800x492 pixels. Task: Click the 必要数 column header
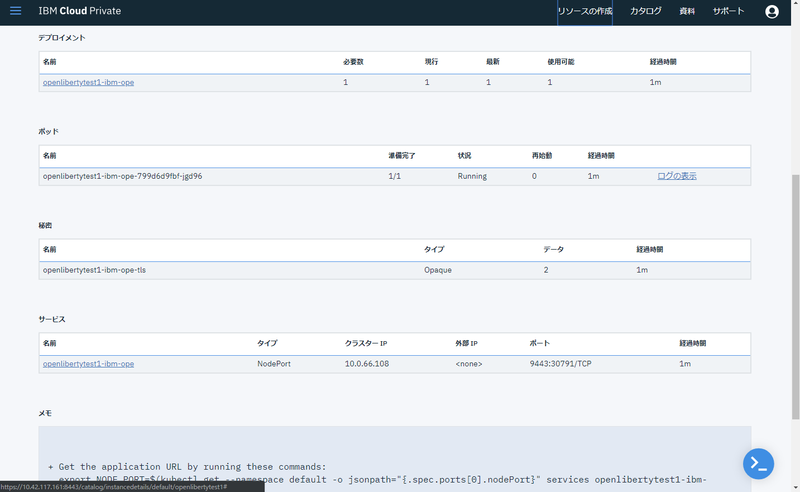point(353,62)
